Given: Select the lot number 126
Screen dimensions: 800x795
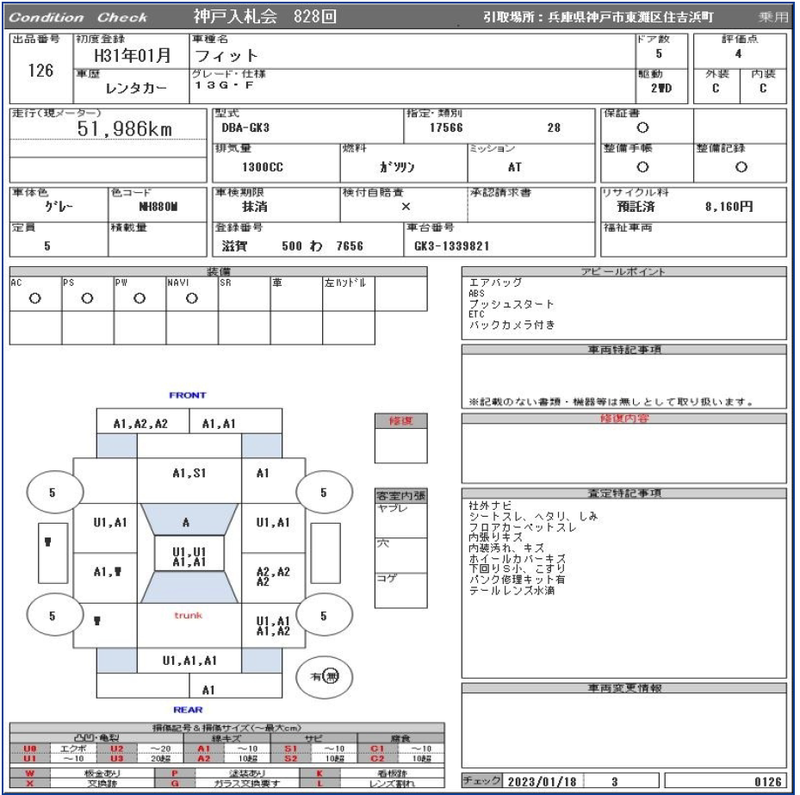Looking at the screenshot, I should (x=41, y=70).
